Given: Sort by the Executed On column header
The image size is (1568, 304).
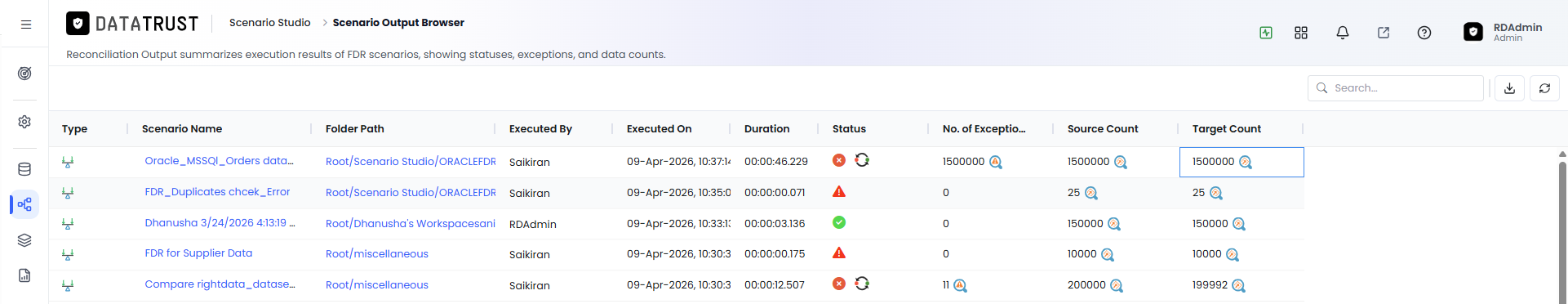Looking at the screenshot, I should [x=659, y=129].
